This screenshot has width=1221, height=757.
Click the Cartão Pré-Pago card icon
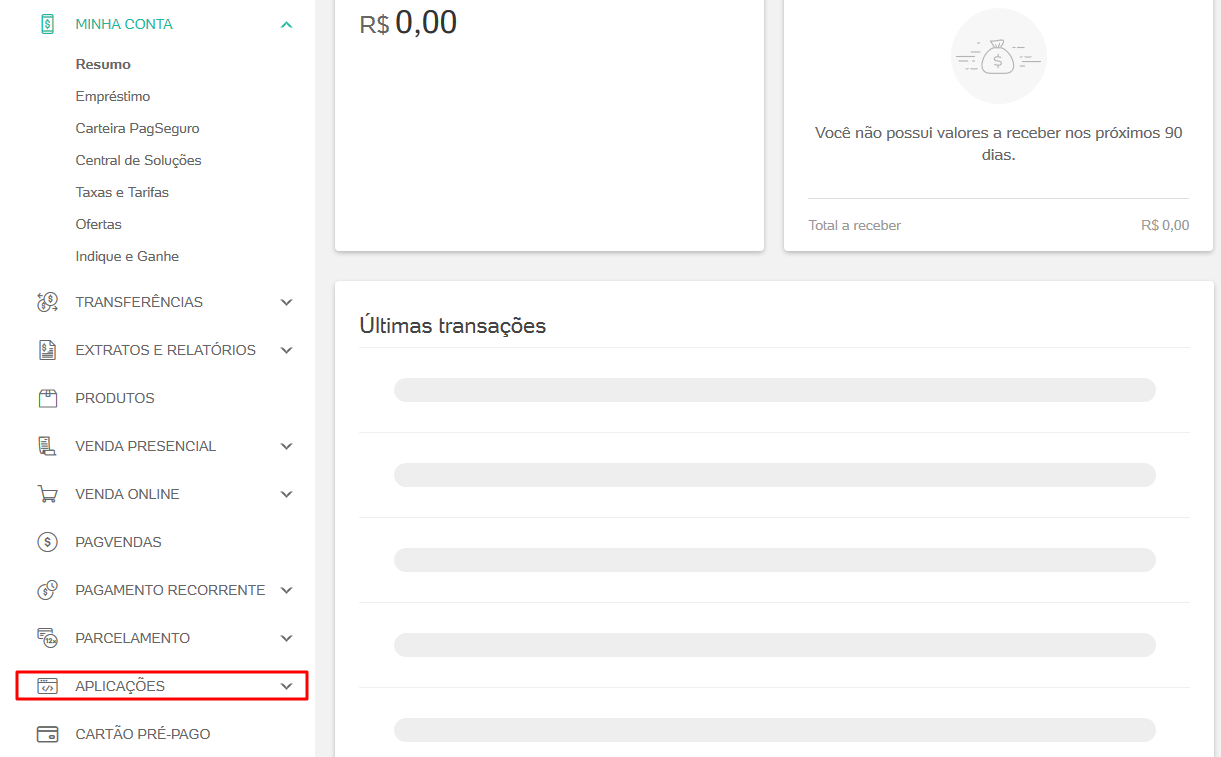point(47,734)
